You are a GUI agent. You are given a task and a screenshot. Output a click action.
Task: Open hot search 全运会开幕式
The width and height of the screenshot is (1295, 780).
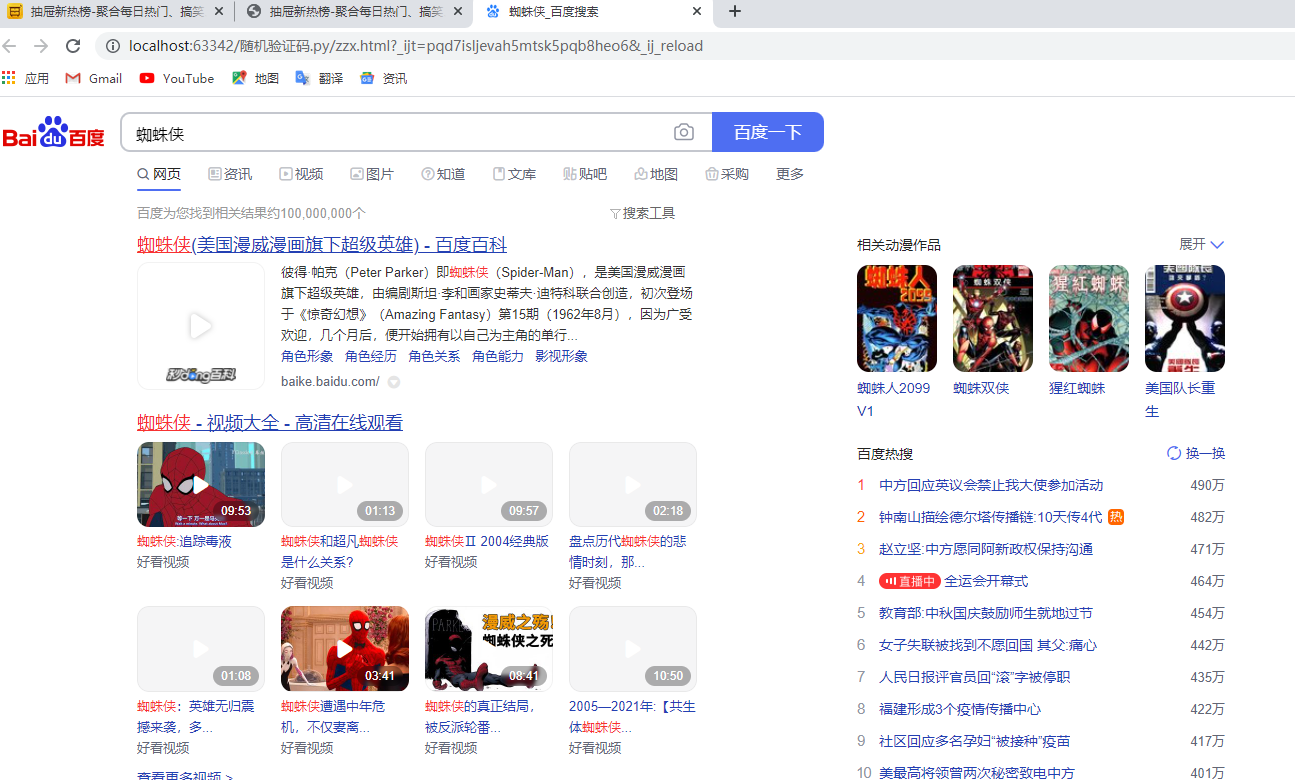(x=986, y=581)
